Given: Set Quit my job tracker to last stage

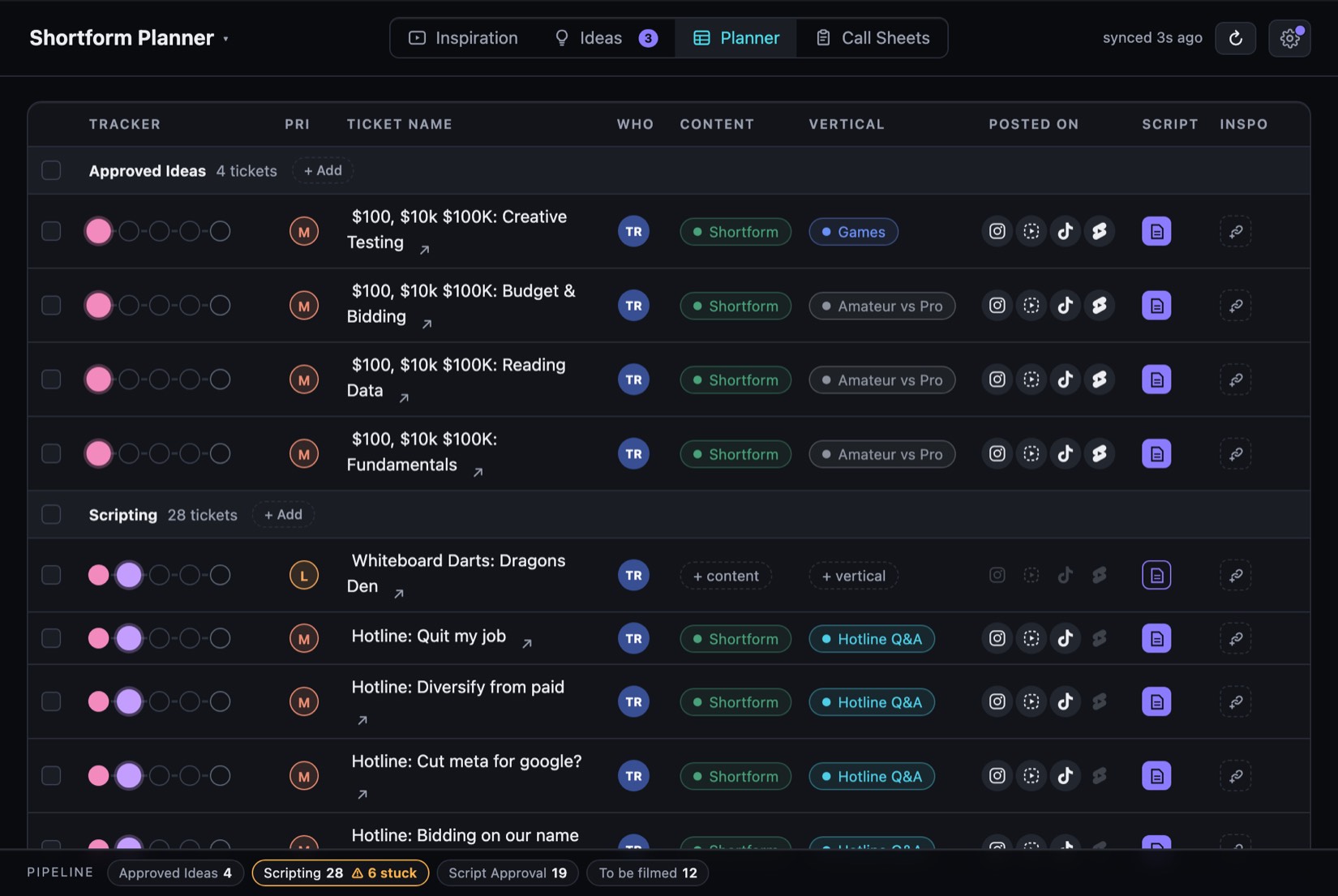Looking at the screenshot, I should pos(220,638).
